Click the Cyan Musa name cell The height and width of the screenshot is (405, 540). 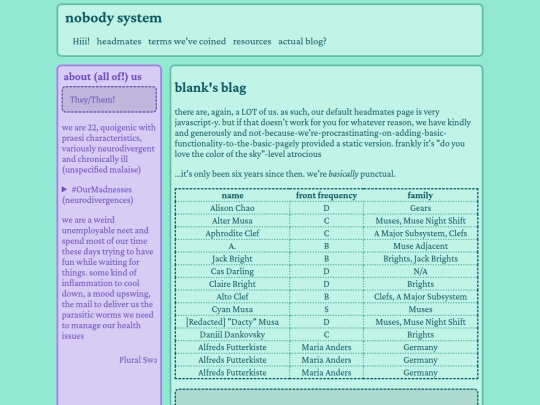tap(232, 309)
